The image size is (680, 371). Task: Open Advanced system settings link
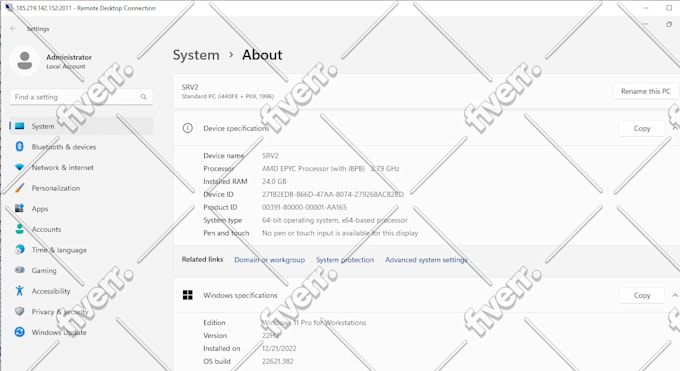click(x=426, y=259)
